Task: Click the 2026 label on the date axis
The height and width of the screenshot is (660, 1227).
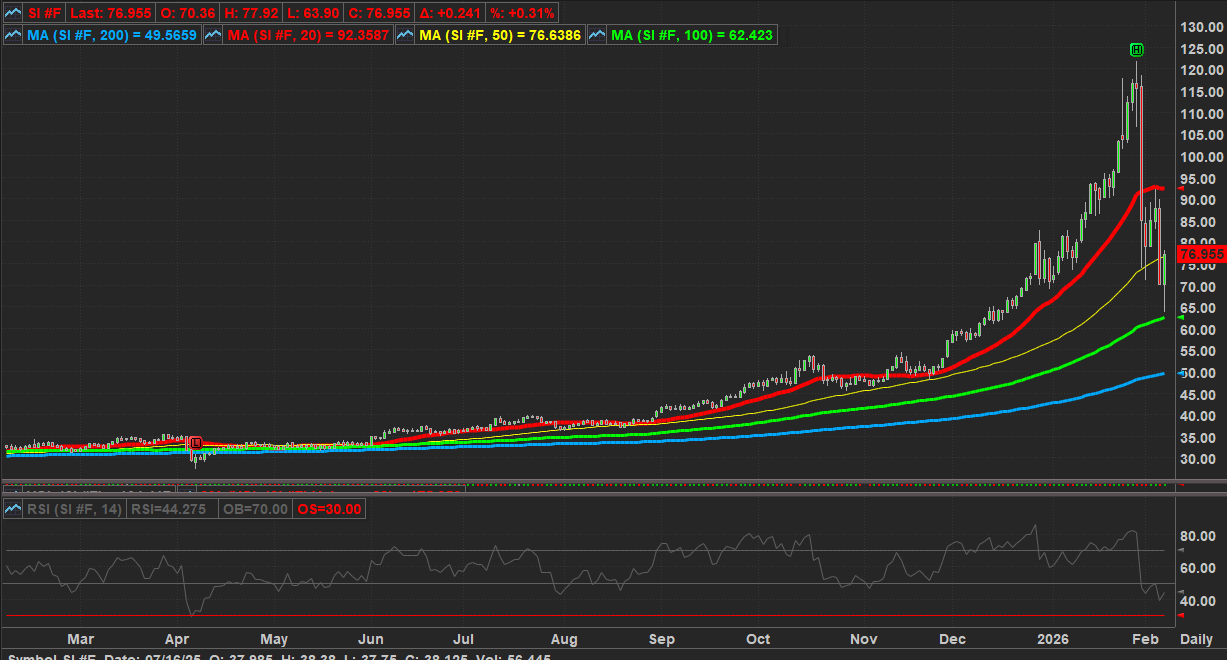Action: (1052, 639)
